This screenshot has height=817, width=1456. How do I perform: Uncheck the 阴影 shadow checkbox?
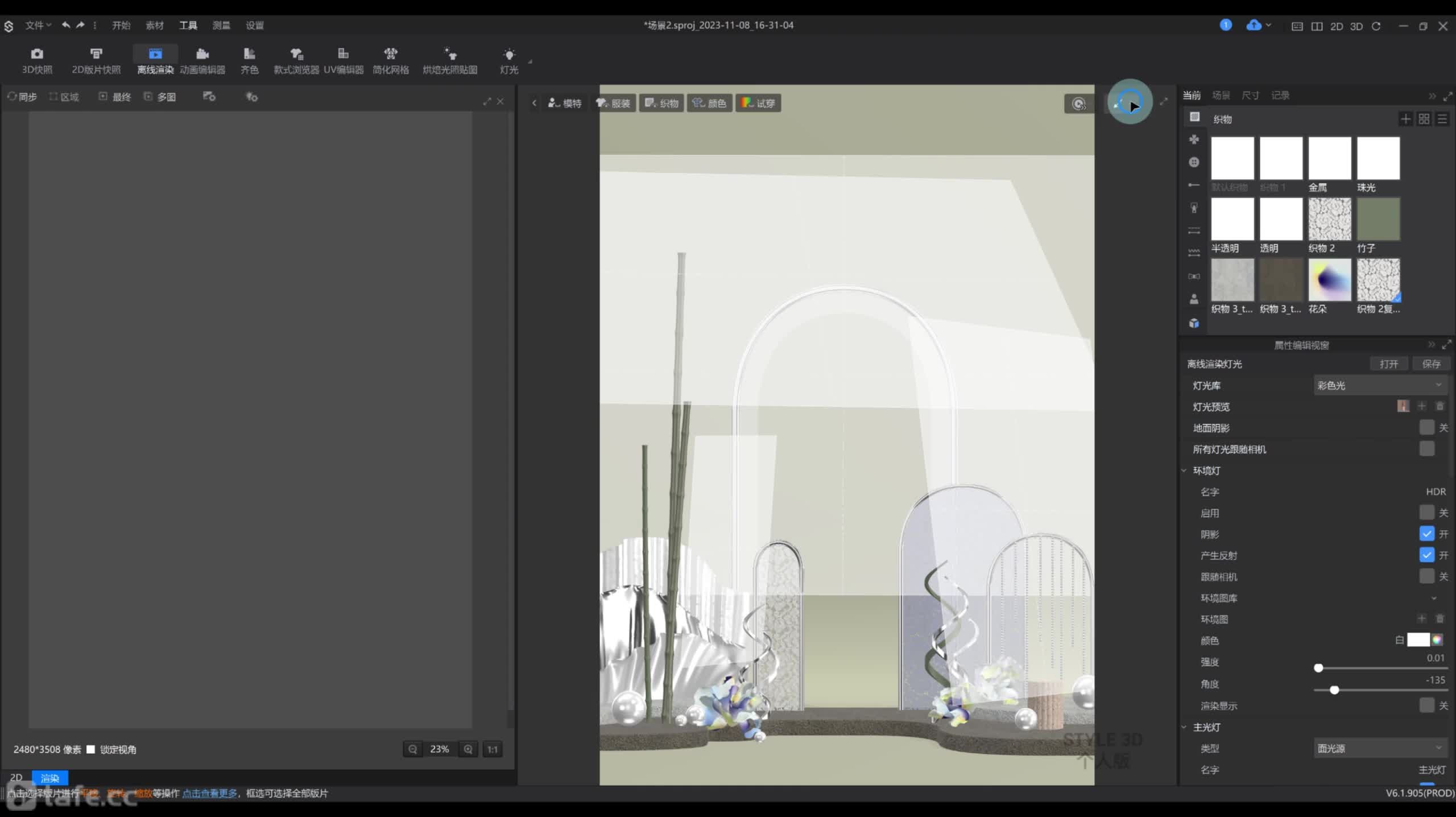click(x=1426, y=534)
